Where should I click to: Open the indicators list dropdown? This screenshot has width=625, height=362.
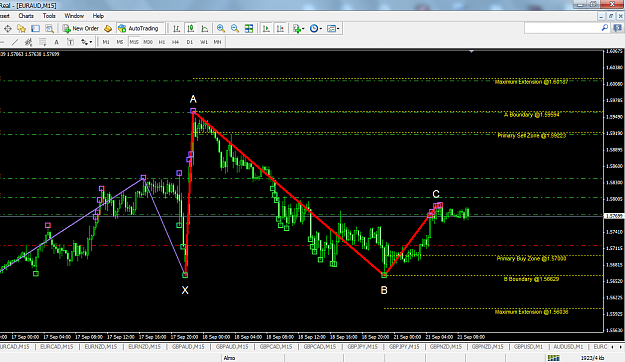(x=299, y=29)
